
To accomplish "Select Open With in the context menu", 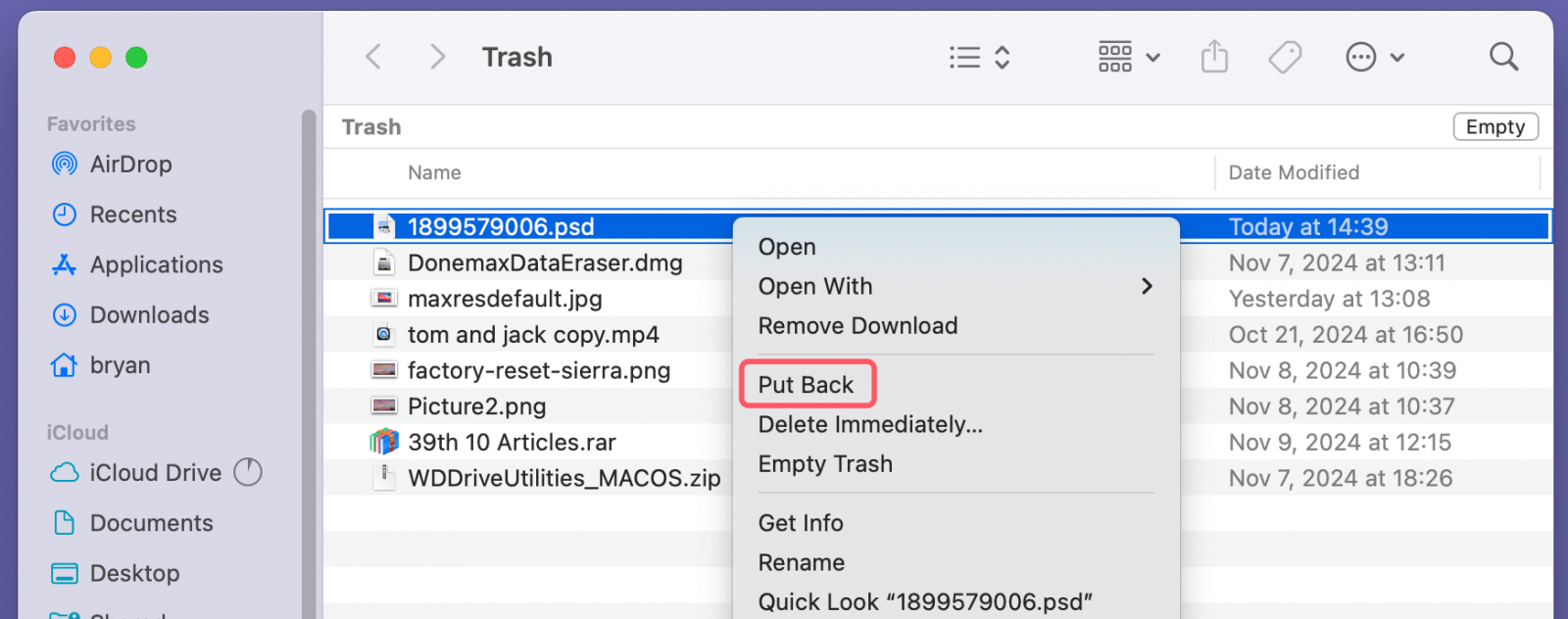I will tap(814, 286).
